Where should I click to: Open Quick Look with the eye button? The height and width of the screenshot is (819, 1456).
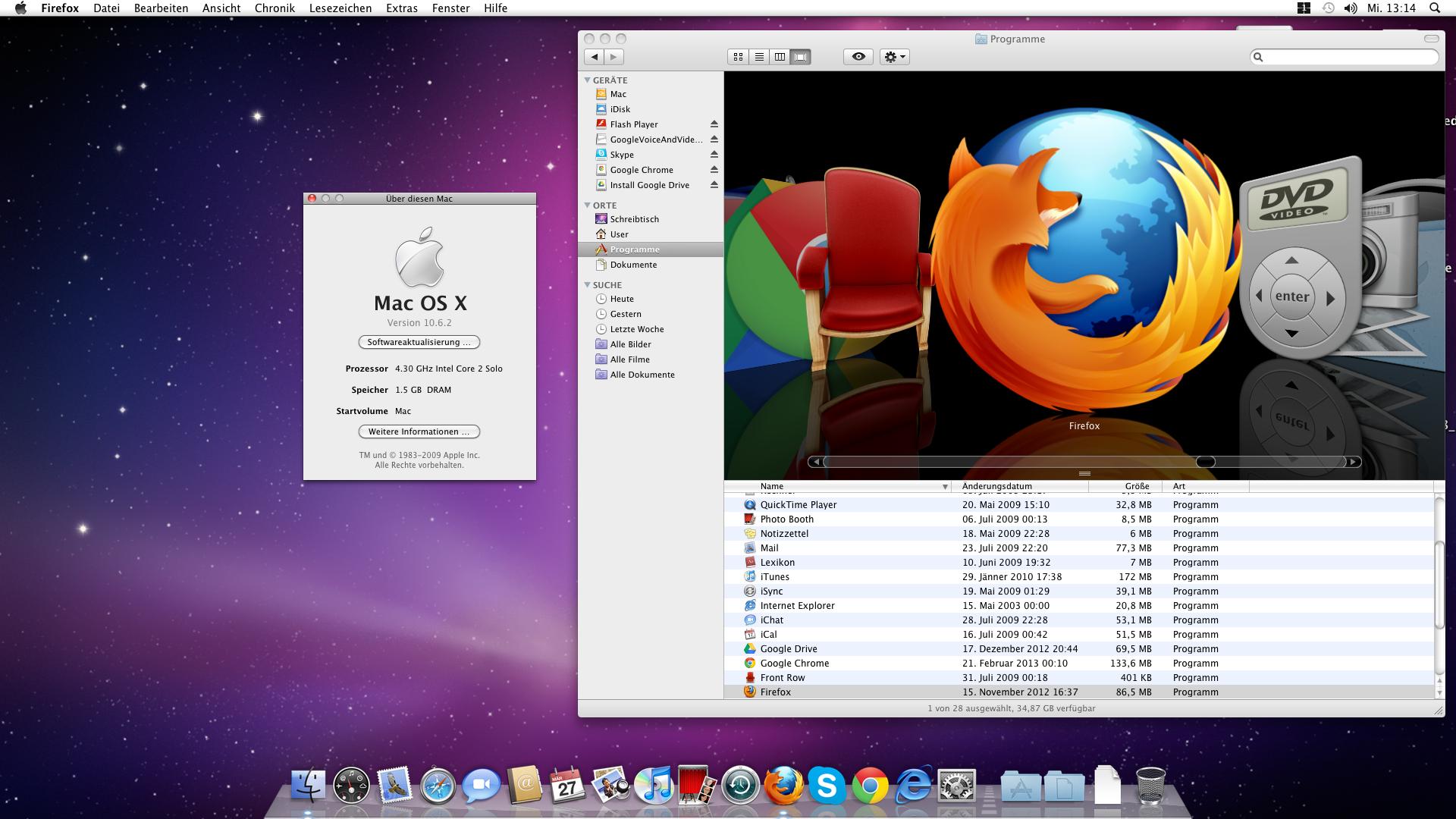858,57
